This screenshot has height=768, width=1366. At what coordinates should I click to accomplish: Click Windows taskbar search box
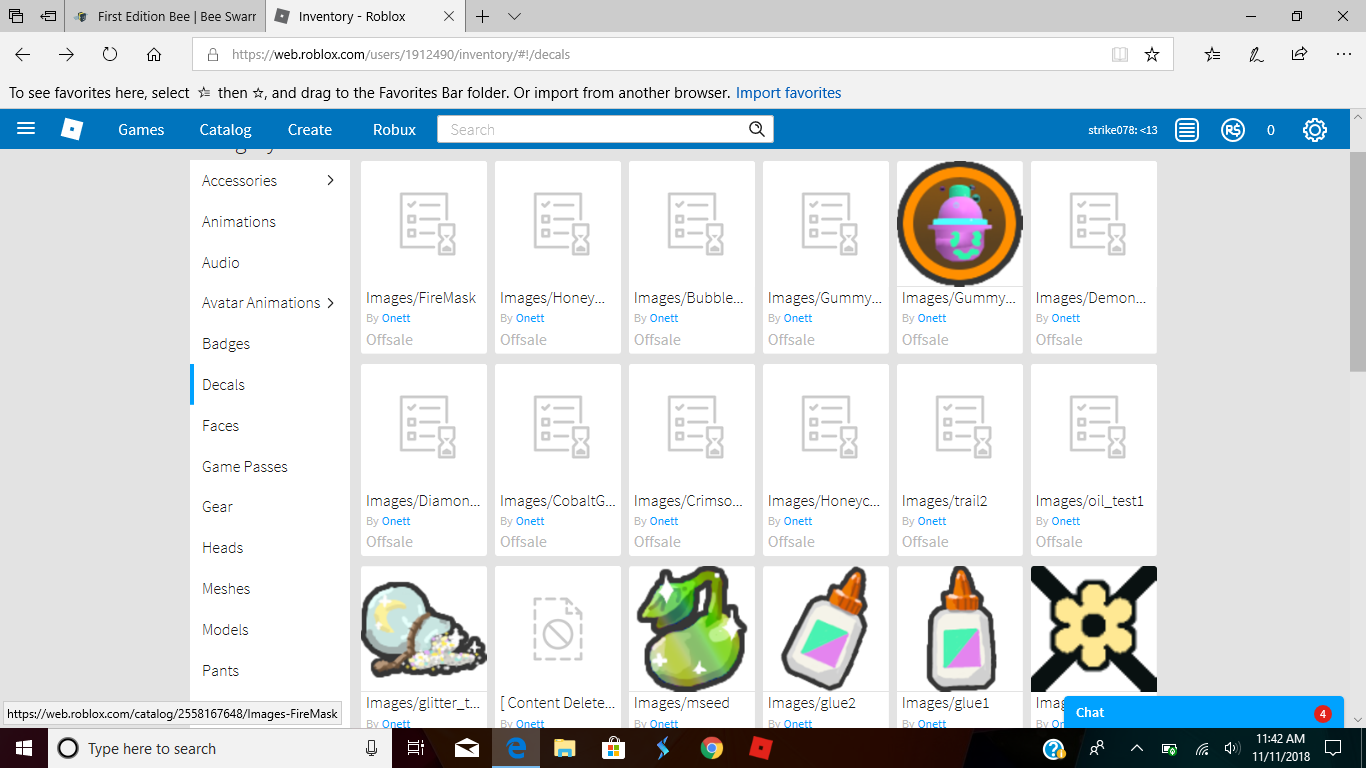[x=220, y=748]
